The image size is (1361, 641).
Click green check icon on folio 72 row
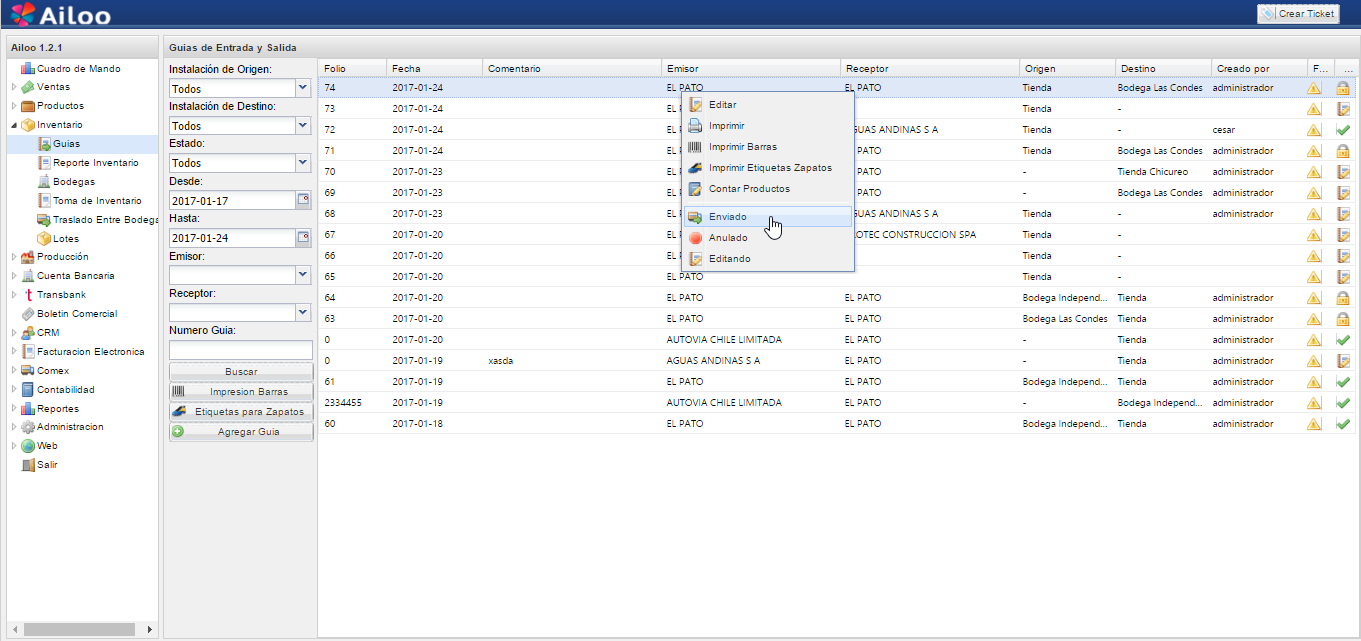click(x=1343, y=130)
